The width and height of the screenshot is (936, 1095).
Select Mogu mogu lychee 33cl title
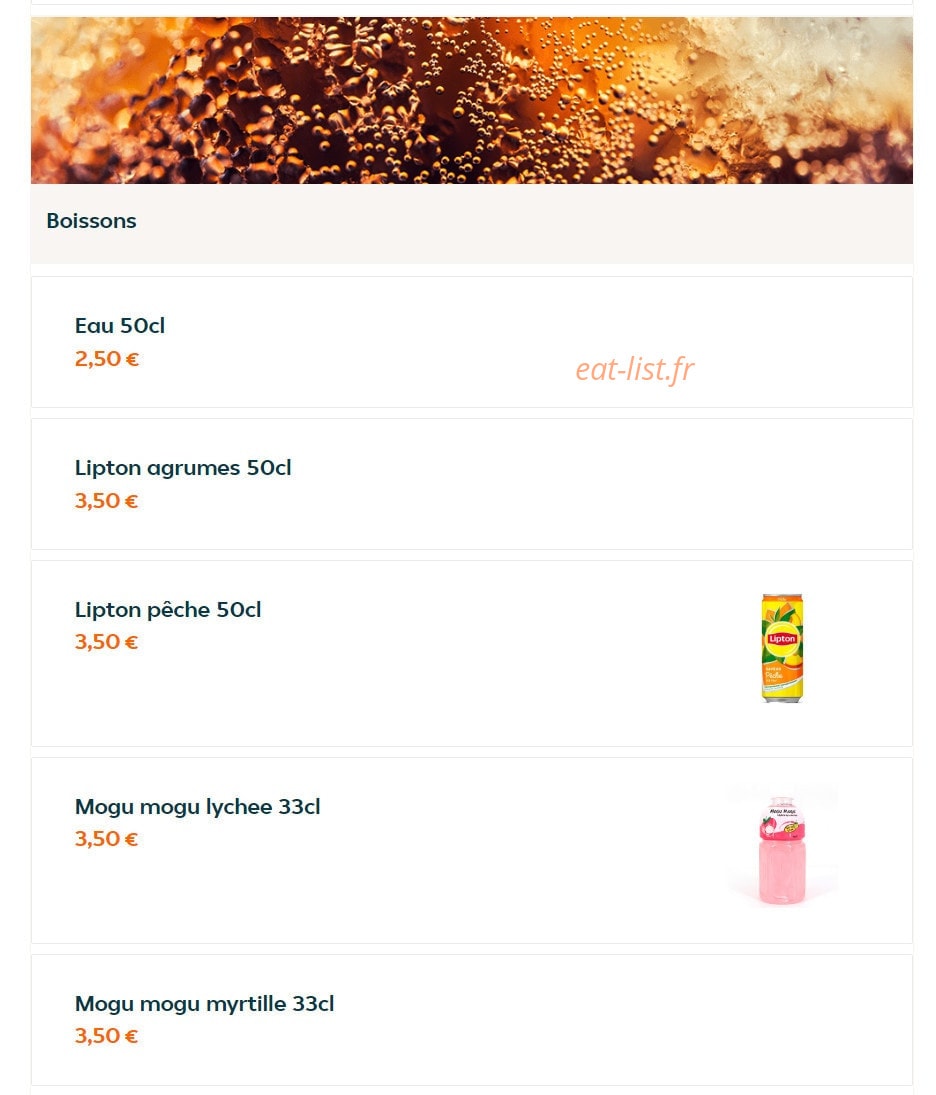(198, 807)
